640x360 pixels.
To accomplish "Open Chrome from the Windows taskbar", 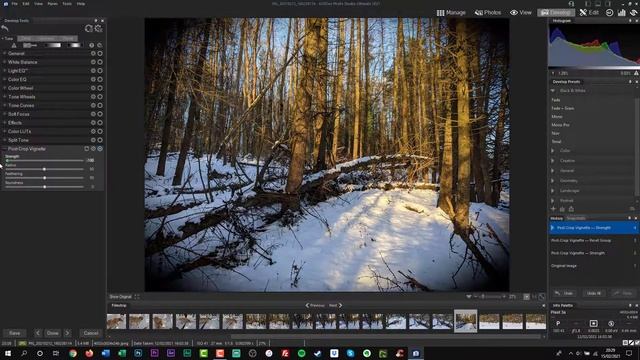I will 73,353.
